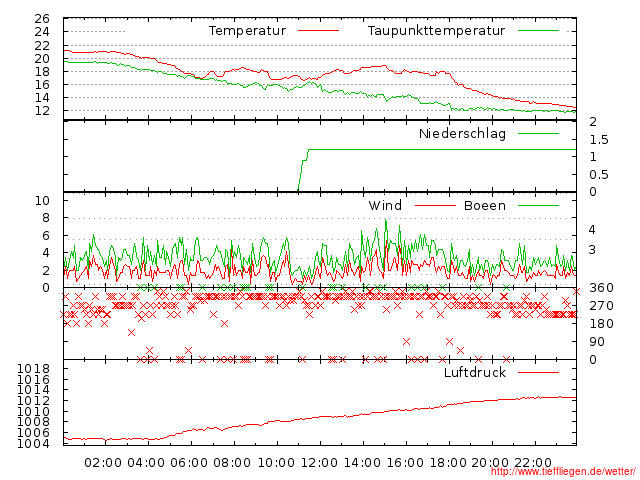This screenshot has height=480, width=640.
Task: Click the green Niederschlag legend line
Action: pos(538,133)
